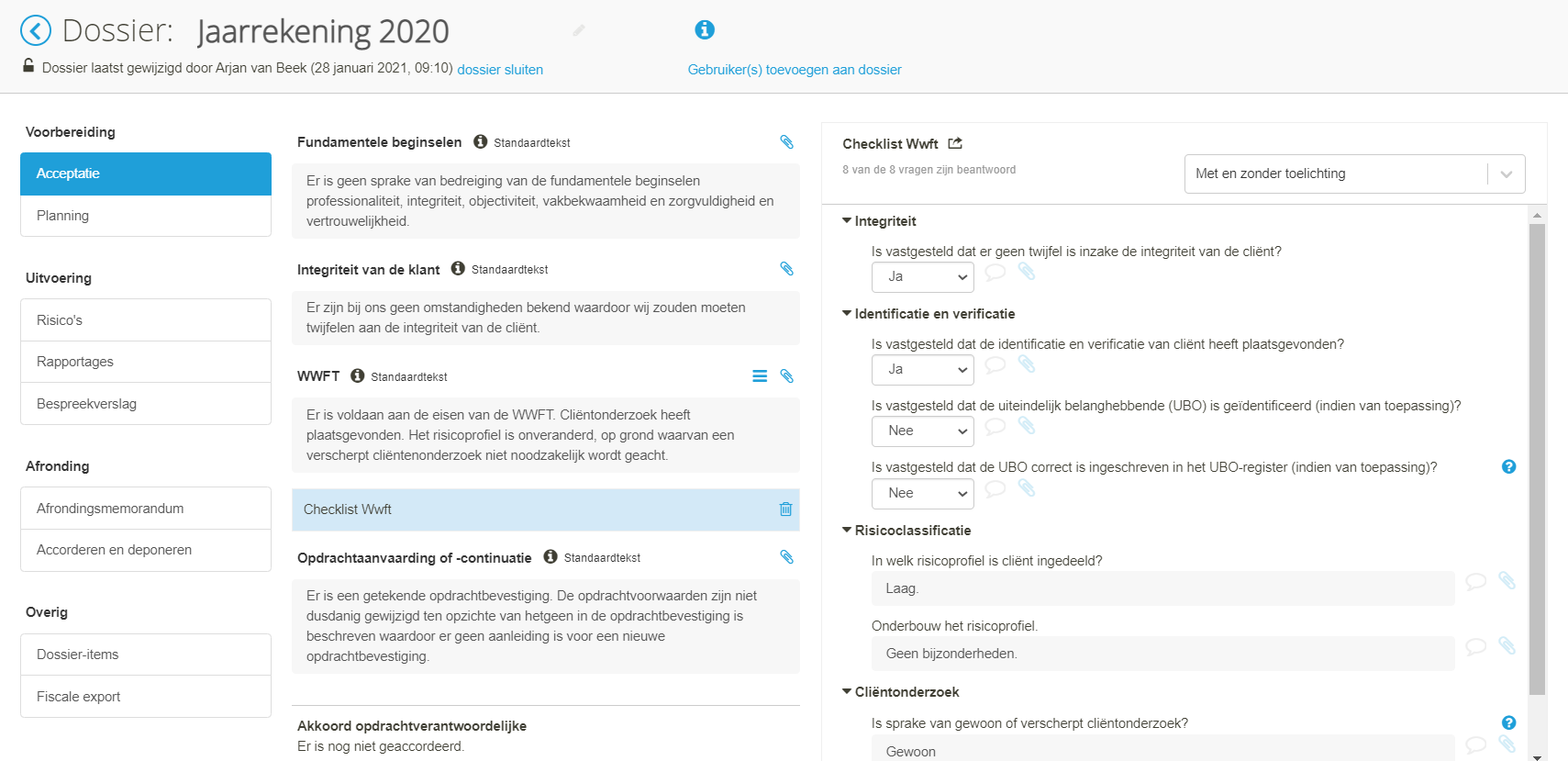The height and width of the screenshot is (761, 1568).
Task: Open help icon for UBO-register question
Action: (x=1508, y=466)
